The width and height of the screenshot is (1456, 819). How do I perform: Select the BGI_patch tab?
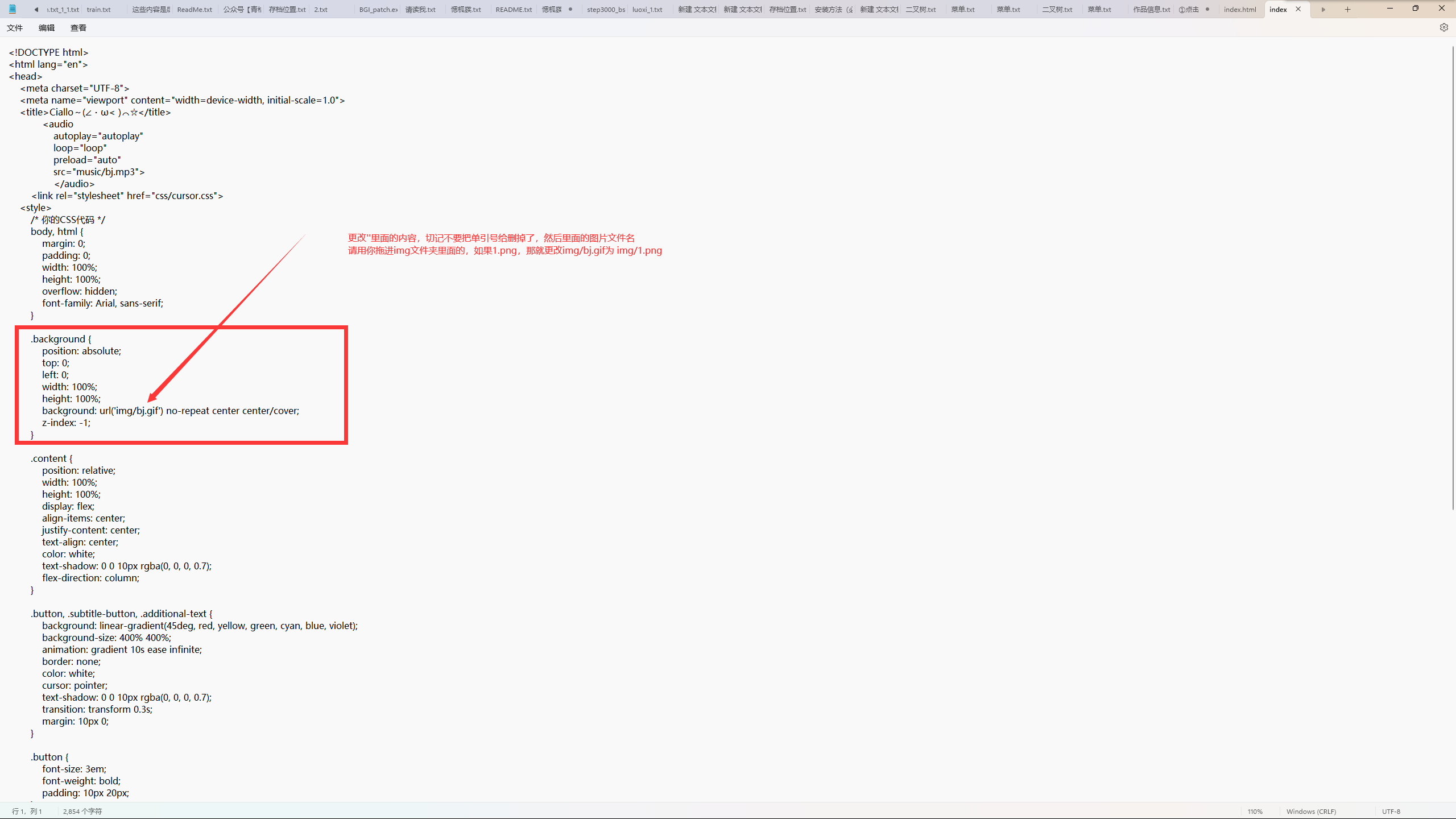point(378,10)
